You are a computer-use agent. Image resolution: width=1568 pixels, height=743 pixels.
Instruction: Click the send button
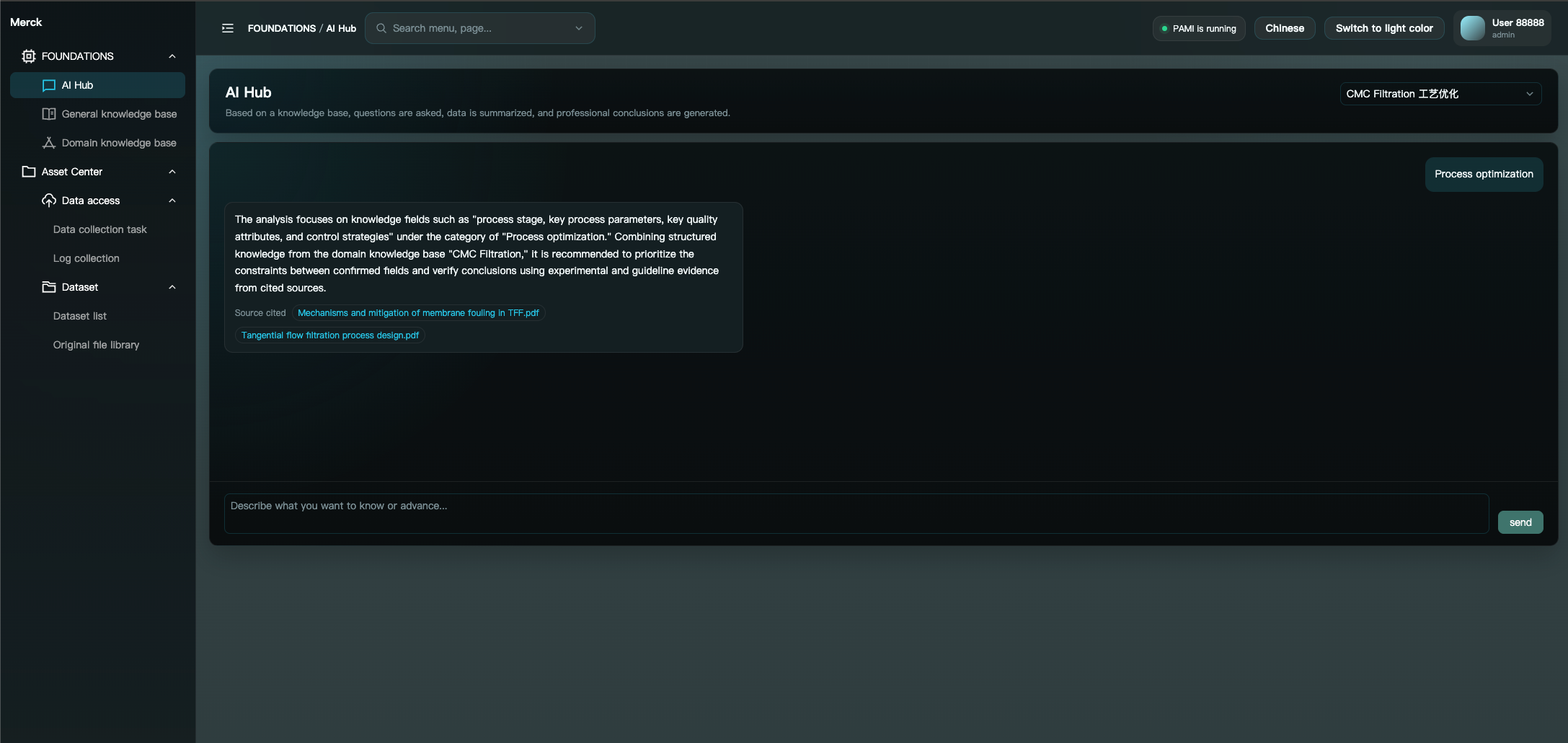coord(1520,522)
